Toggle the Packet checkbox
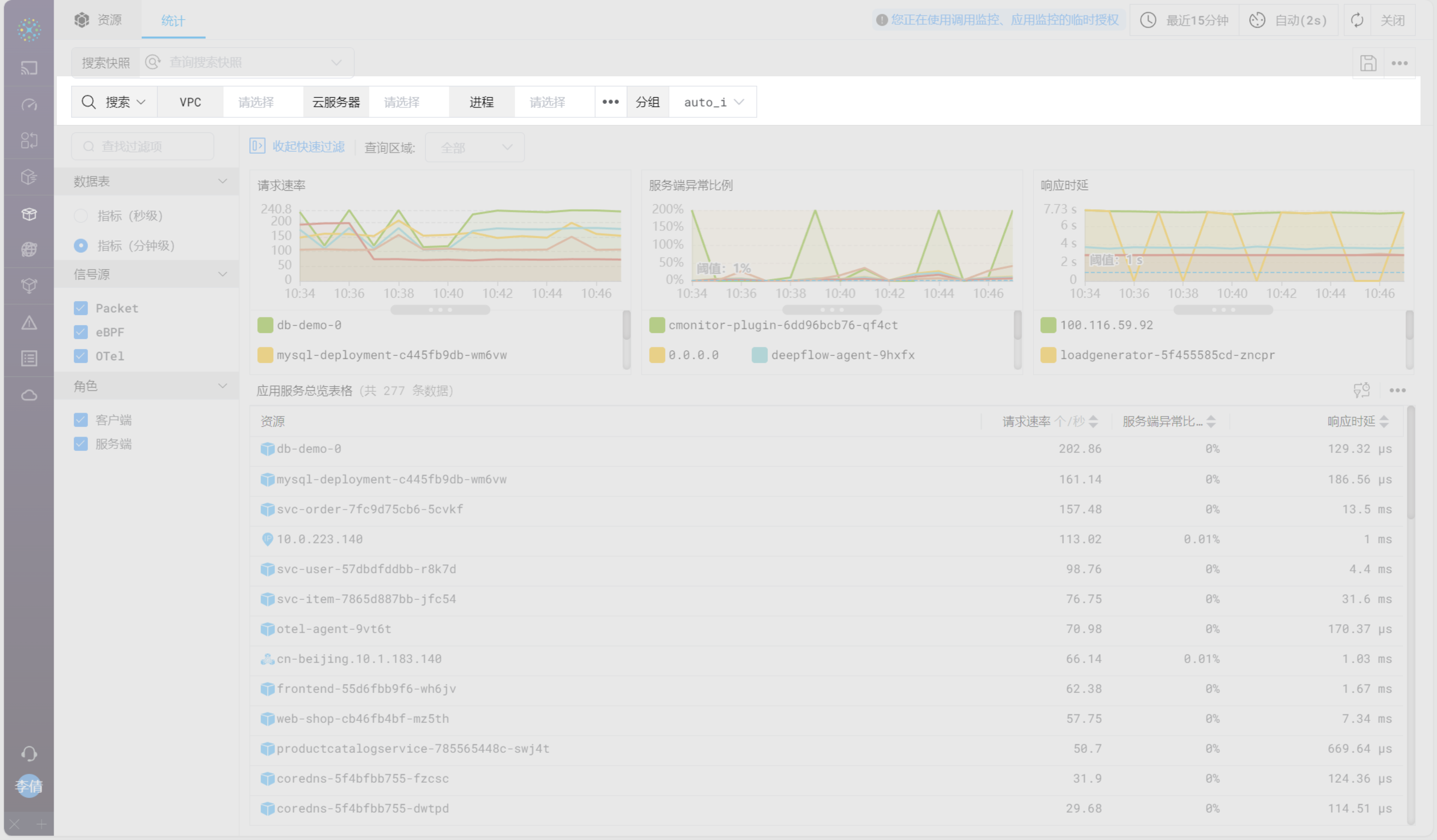Viewport: 1437px width, 840px height. click(81, 308)
